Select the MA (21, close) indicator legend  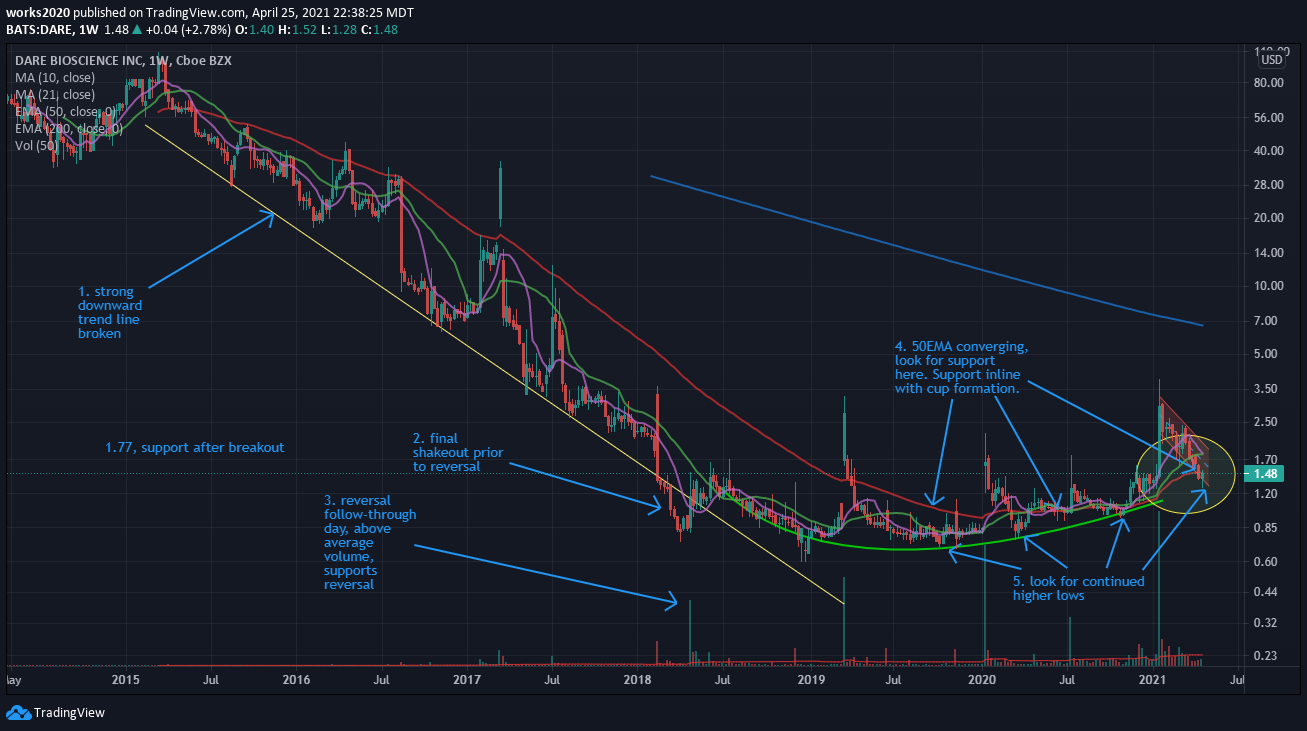point(55,95)
